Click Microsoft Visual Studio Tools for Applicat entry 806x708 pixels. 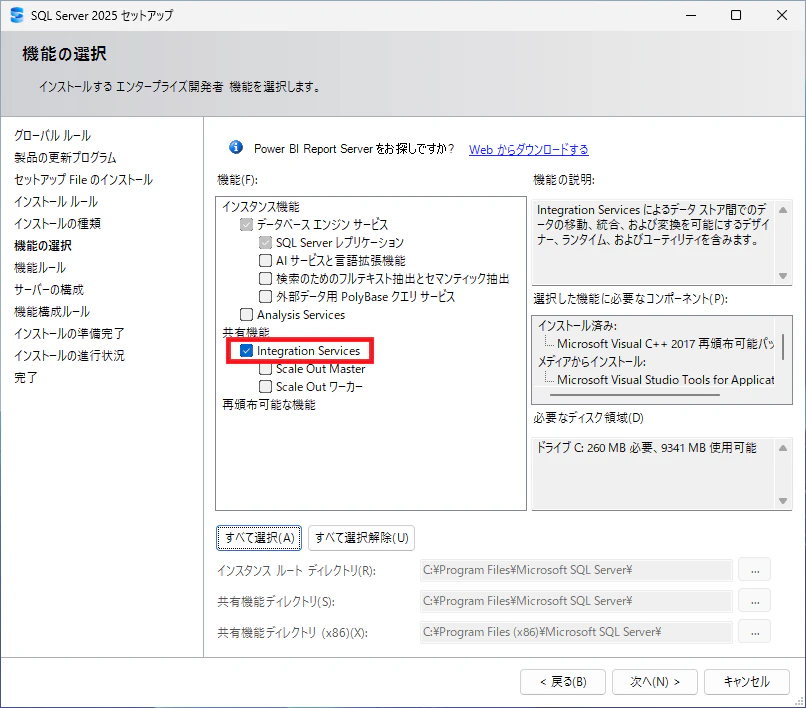pyautogui.click(x=666, y=379)
